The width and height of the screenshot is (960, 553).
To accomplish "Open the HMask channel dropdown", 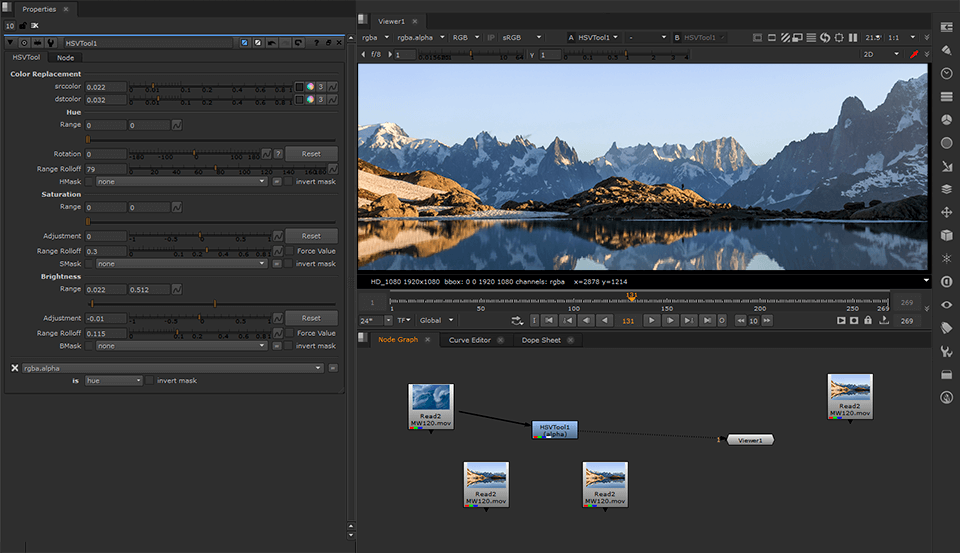I will 181,182.
